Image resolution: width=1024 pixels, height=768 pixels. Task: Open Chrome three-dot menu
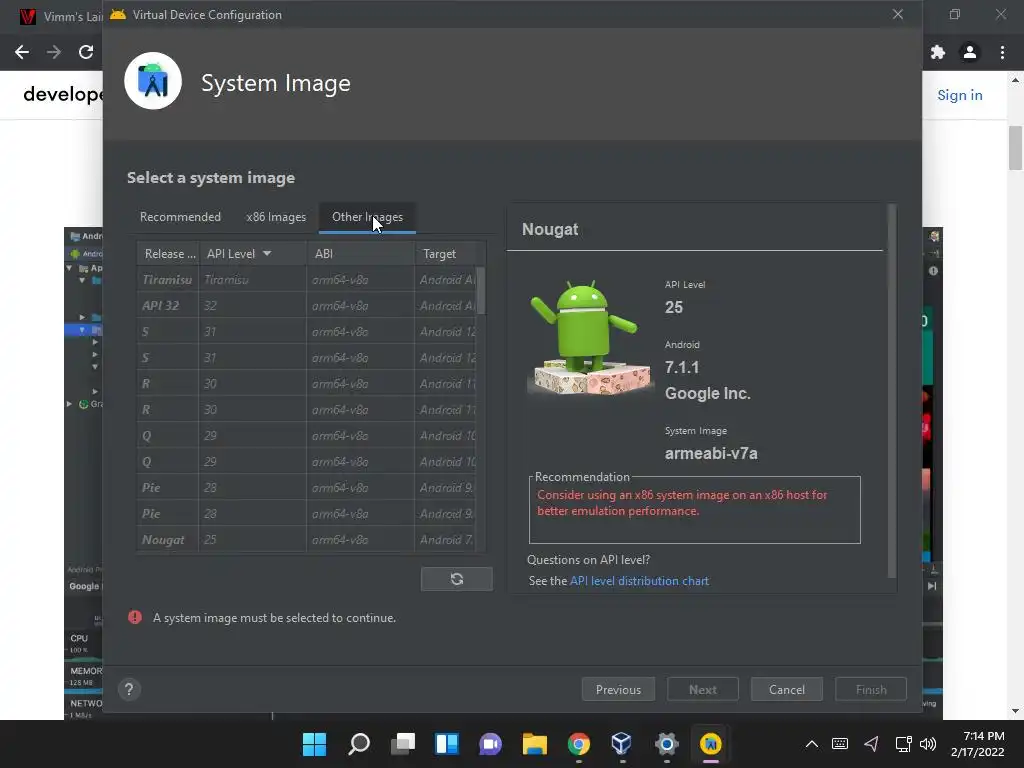click(x=1002, y=52)
